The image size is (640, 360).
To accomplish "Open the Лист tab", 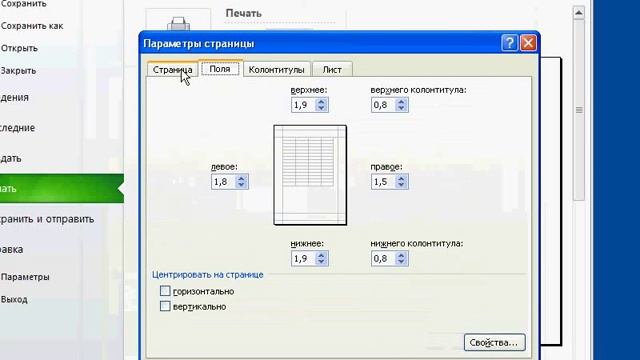I will tap(332, 69).
